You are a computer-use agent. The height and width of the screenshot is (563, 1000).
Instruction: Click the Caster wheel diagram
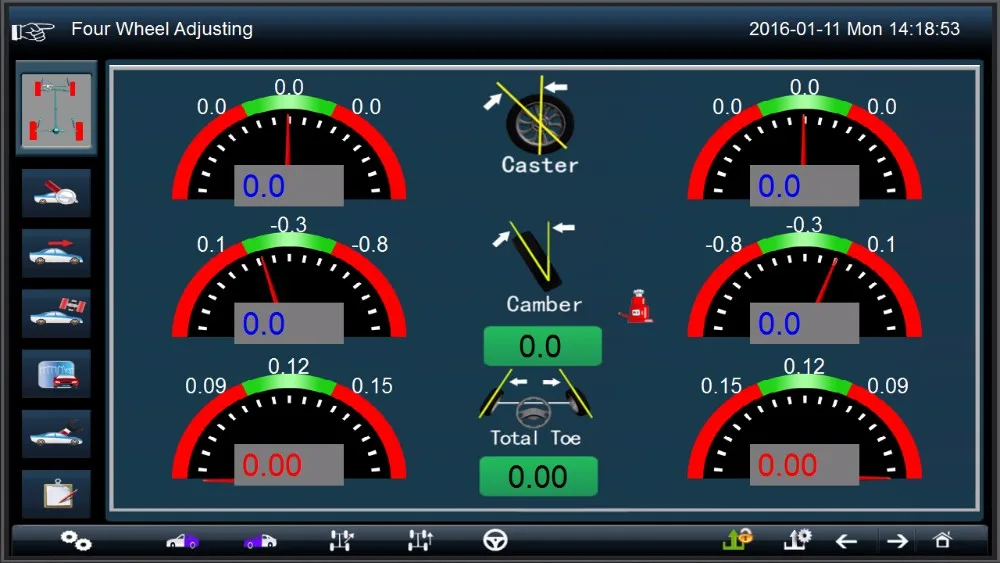[x=540, y=118]
